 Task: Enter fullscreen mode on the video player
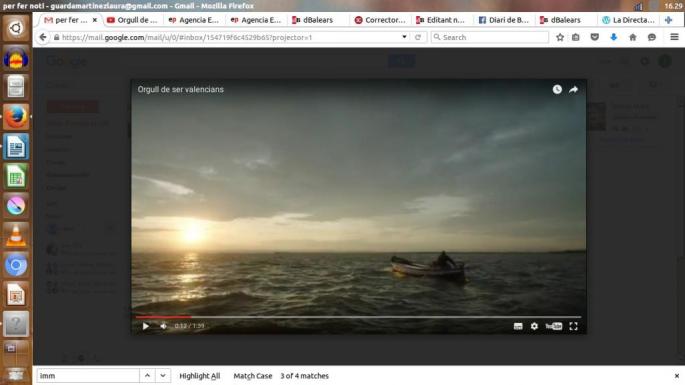573,326
